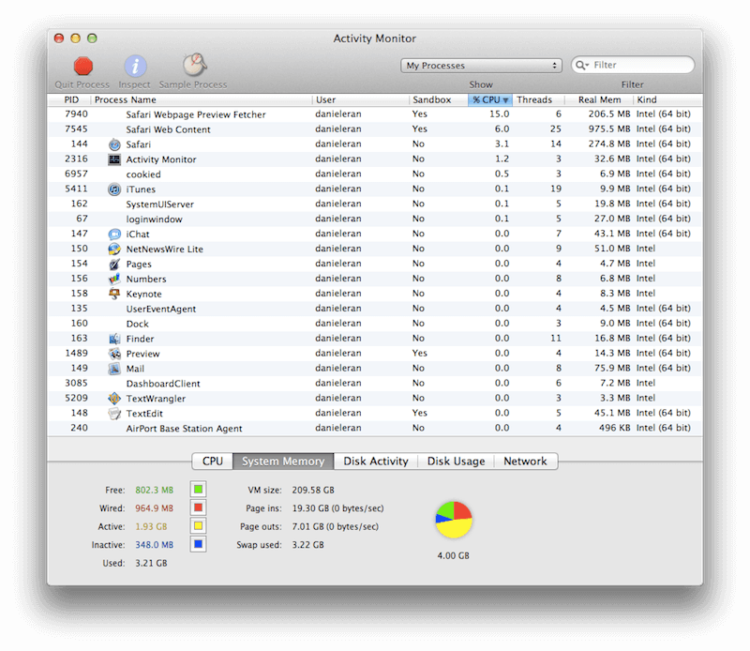750x651 pixels.
Task: Select the TextWrangler icon
Action: [114, 398]
